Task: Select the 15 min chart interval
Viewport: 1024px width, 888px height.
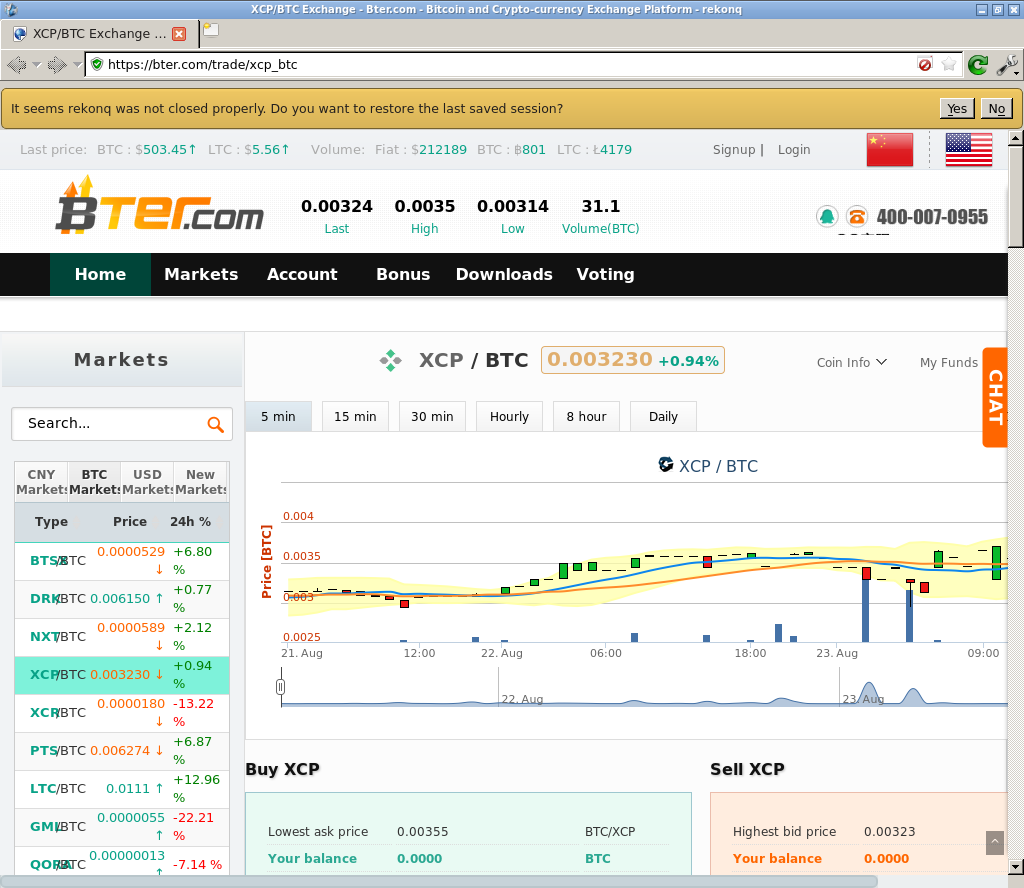Action: point(355,417)
